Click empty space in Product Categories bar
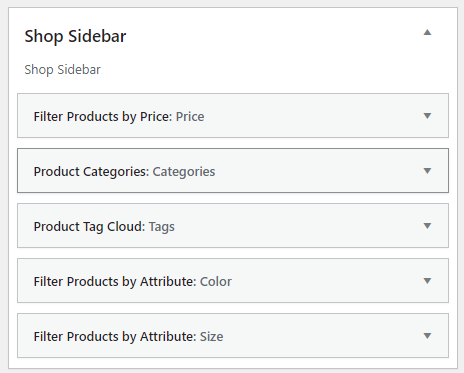The image size is (464, 373). pos(317,171)
